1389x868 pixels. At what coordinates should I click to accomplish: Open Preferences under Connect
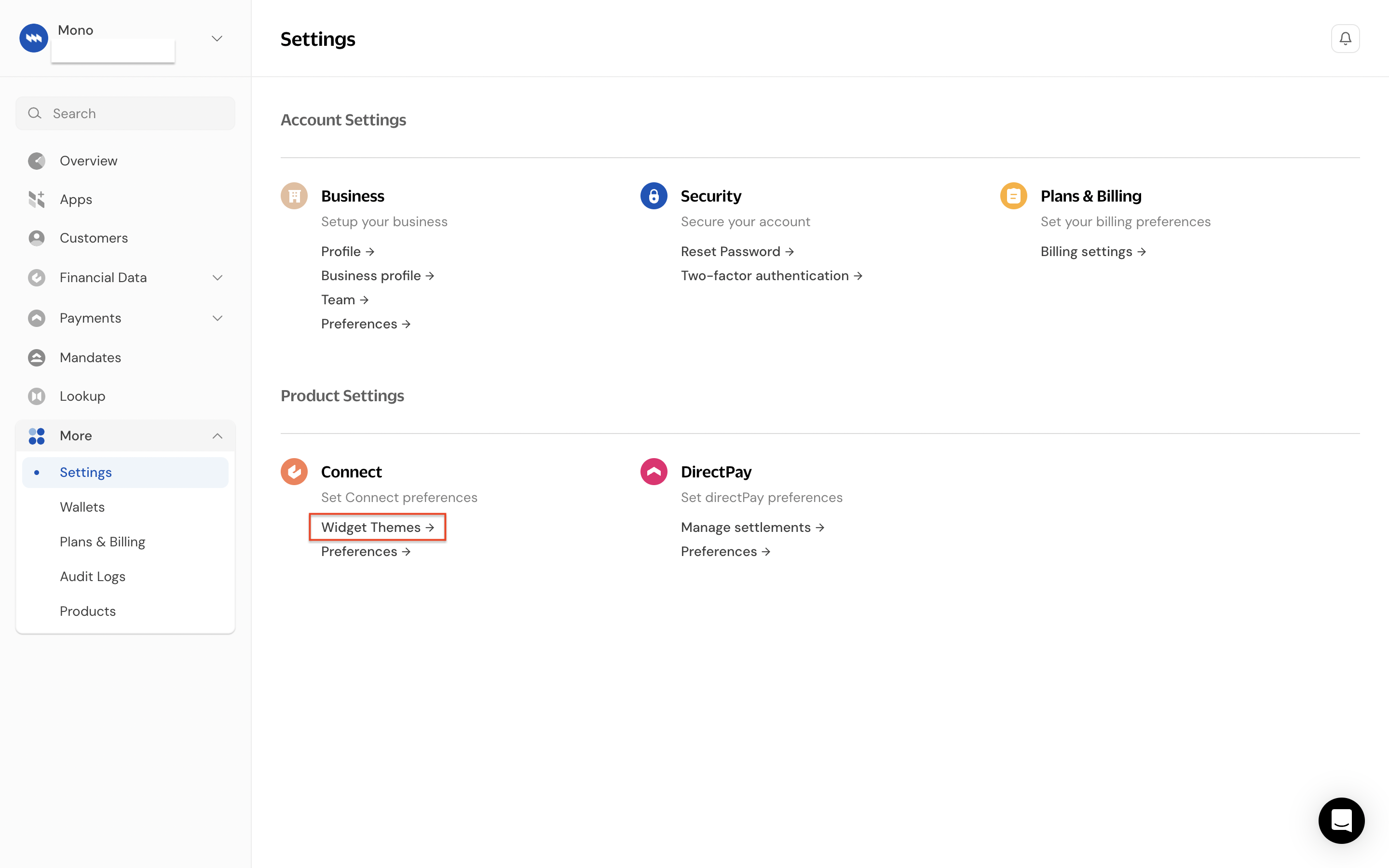click(x=366, y=551)
